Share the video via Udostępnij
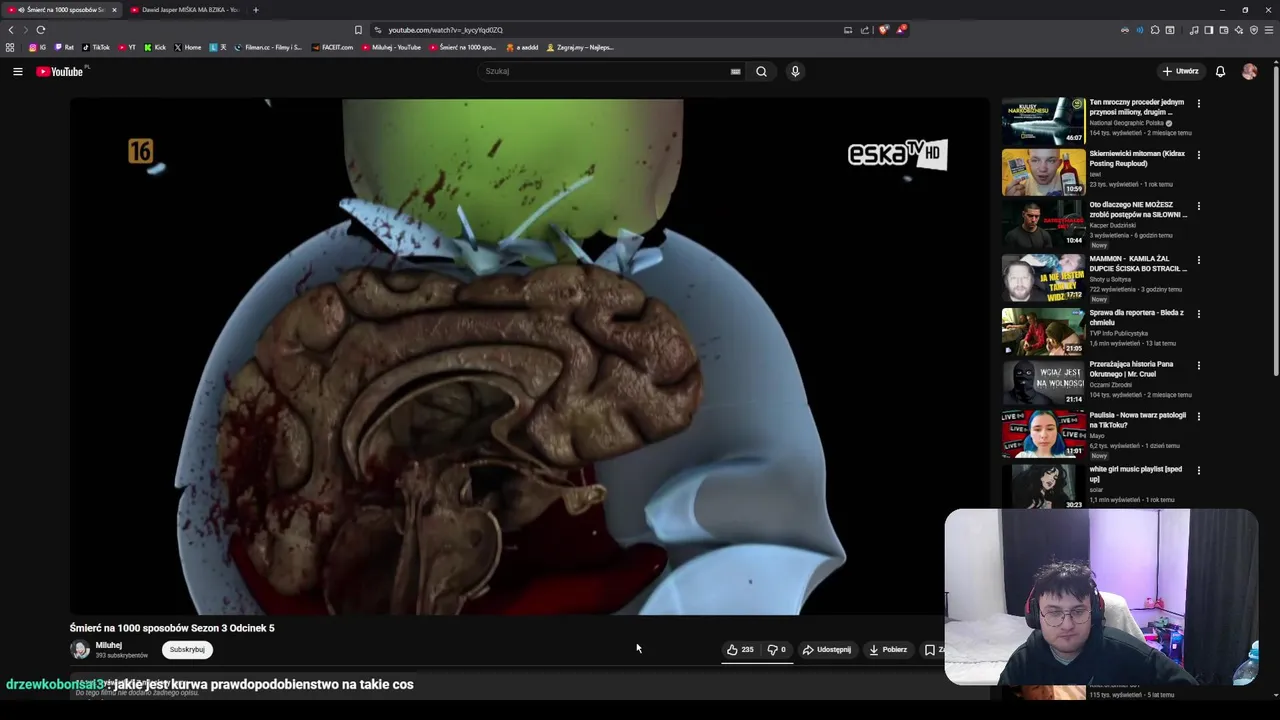This screenshot has height=720, width=1280. pyautogui.click(x=827, y=650)
